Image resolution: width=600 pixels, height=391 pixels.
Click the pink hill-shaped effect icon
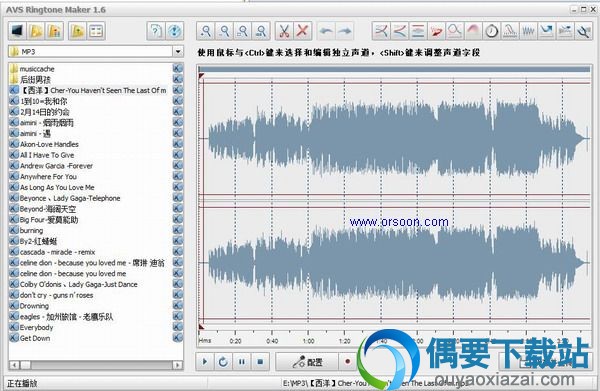(473, 31)
